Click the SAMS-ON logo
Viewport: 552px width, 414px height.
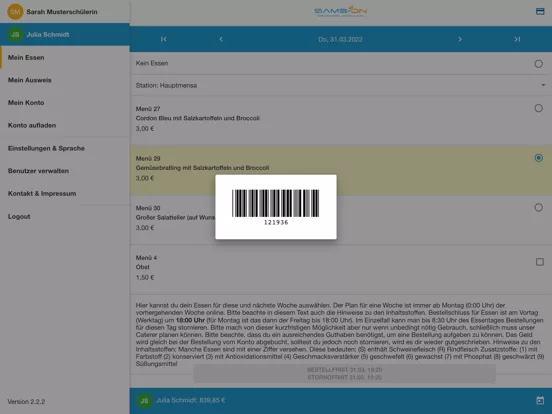pyautogui.click(x=340, y=12)
